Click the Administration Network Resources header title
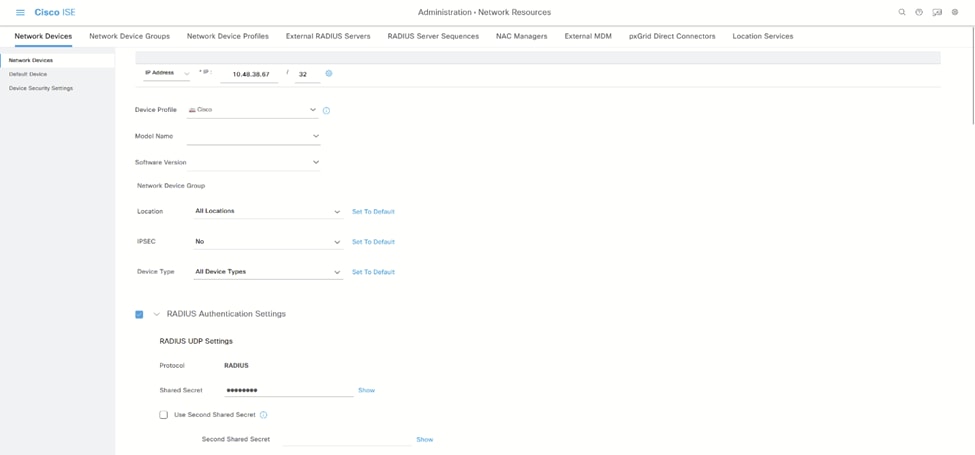Image resolution: width=975 pixels, height=455 pixels. [x=484, y=12]
